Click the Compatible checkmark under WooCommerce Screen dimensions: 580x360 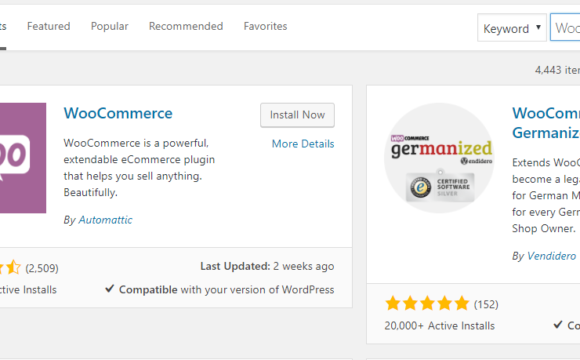(x=109, y=288)
